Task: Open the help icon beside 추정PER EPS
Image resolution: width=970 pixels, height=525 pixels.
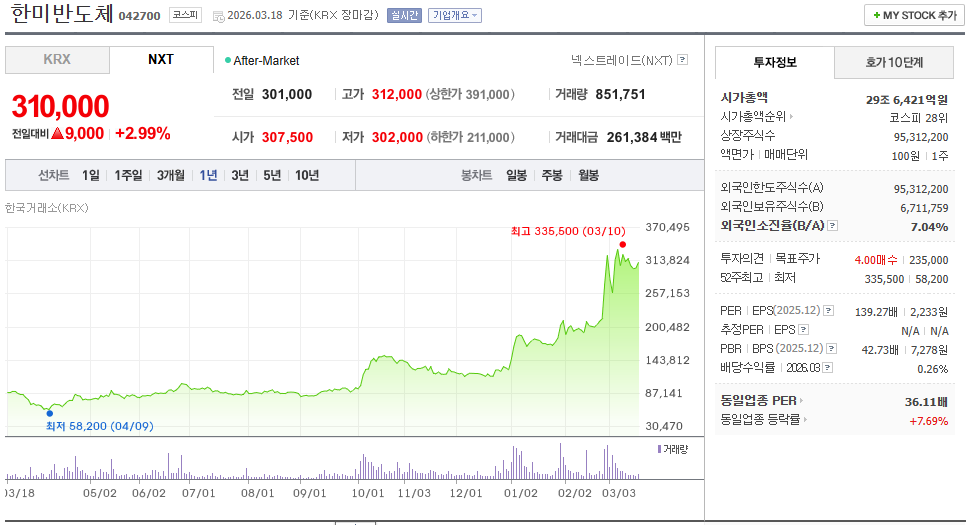Action: click(x=804, y=330)
